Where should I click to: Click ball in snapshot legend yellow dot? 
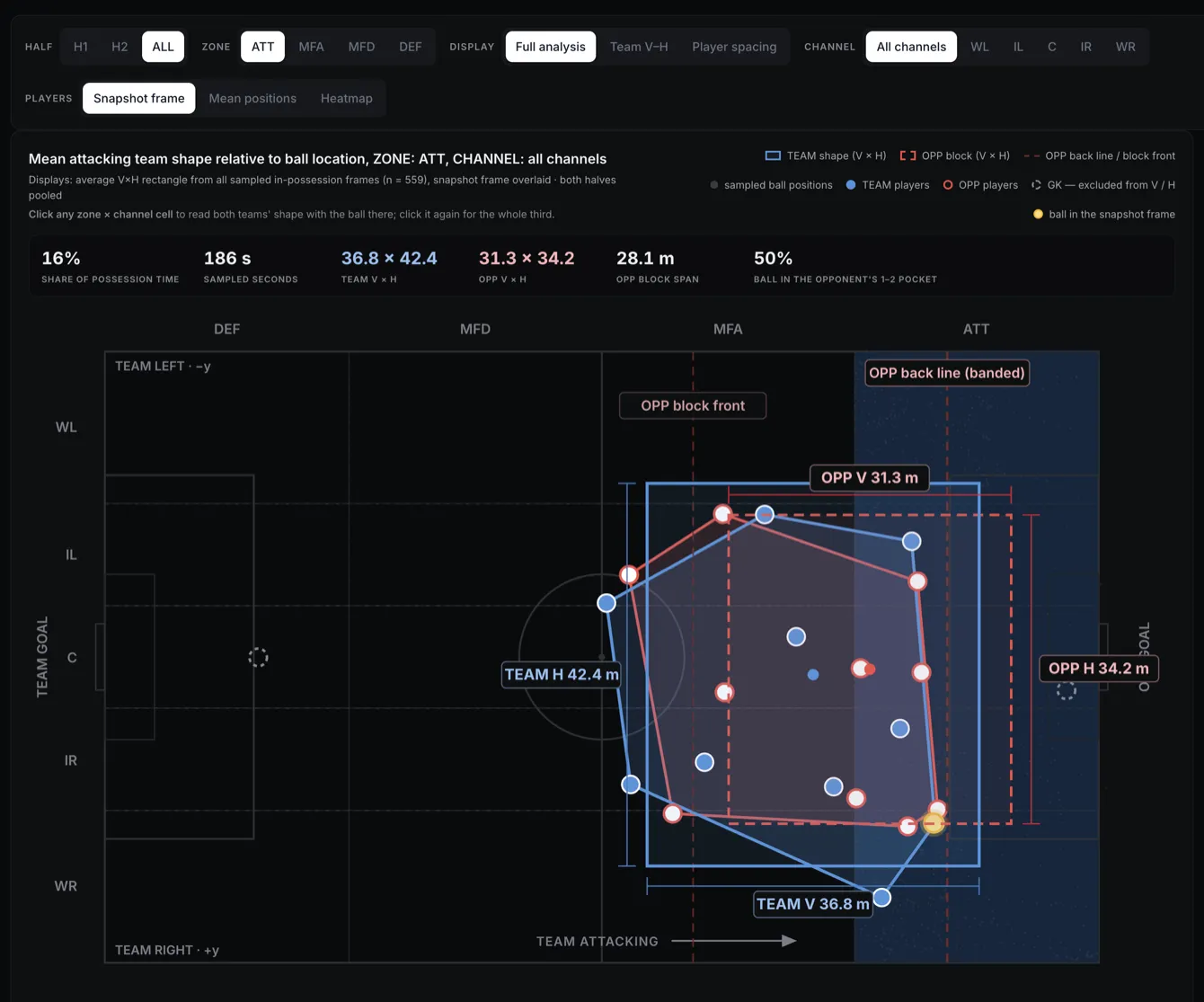point(1038,214)
